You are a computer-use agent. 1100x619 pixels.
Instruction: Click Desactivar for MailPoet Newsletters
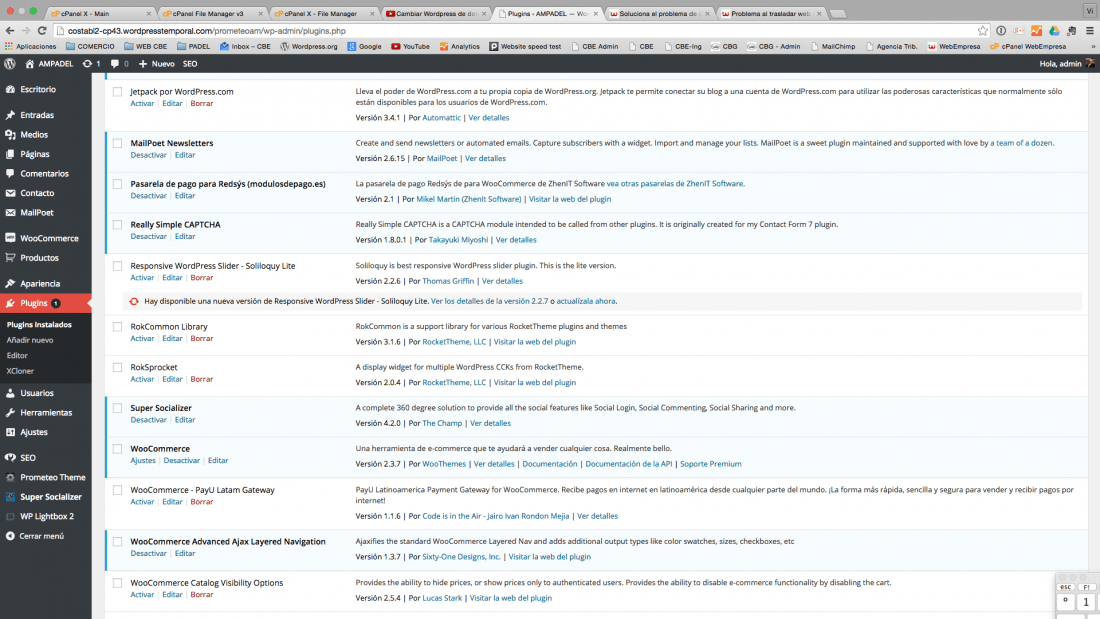[149, 155]
